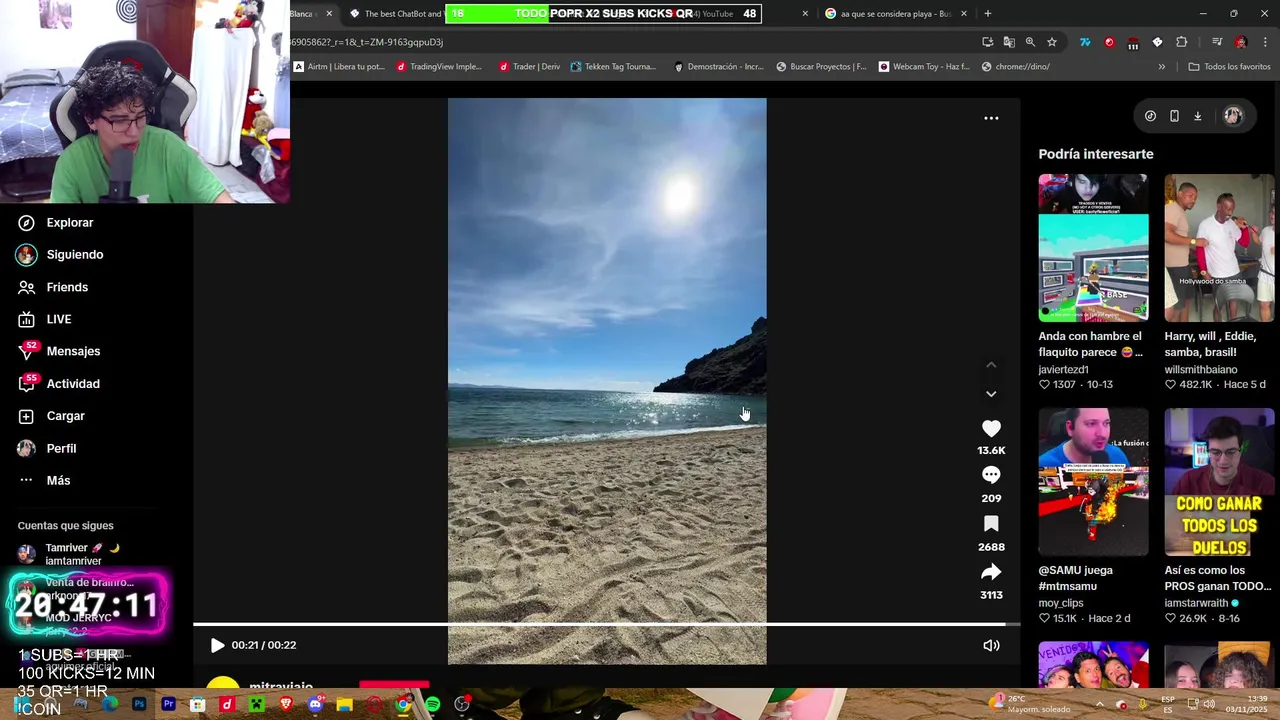The height and width of the screenshot is (720, 1280).
Task: Bookmark this page with star icon
Action: tap(1052, 42)
